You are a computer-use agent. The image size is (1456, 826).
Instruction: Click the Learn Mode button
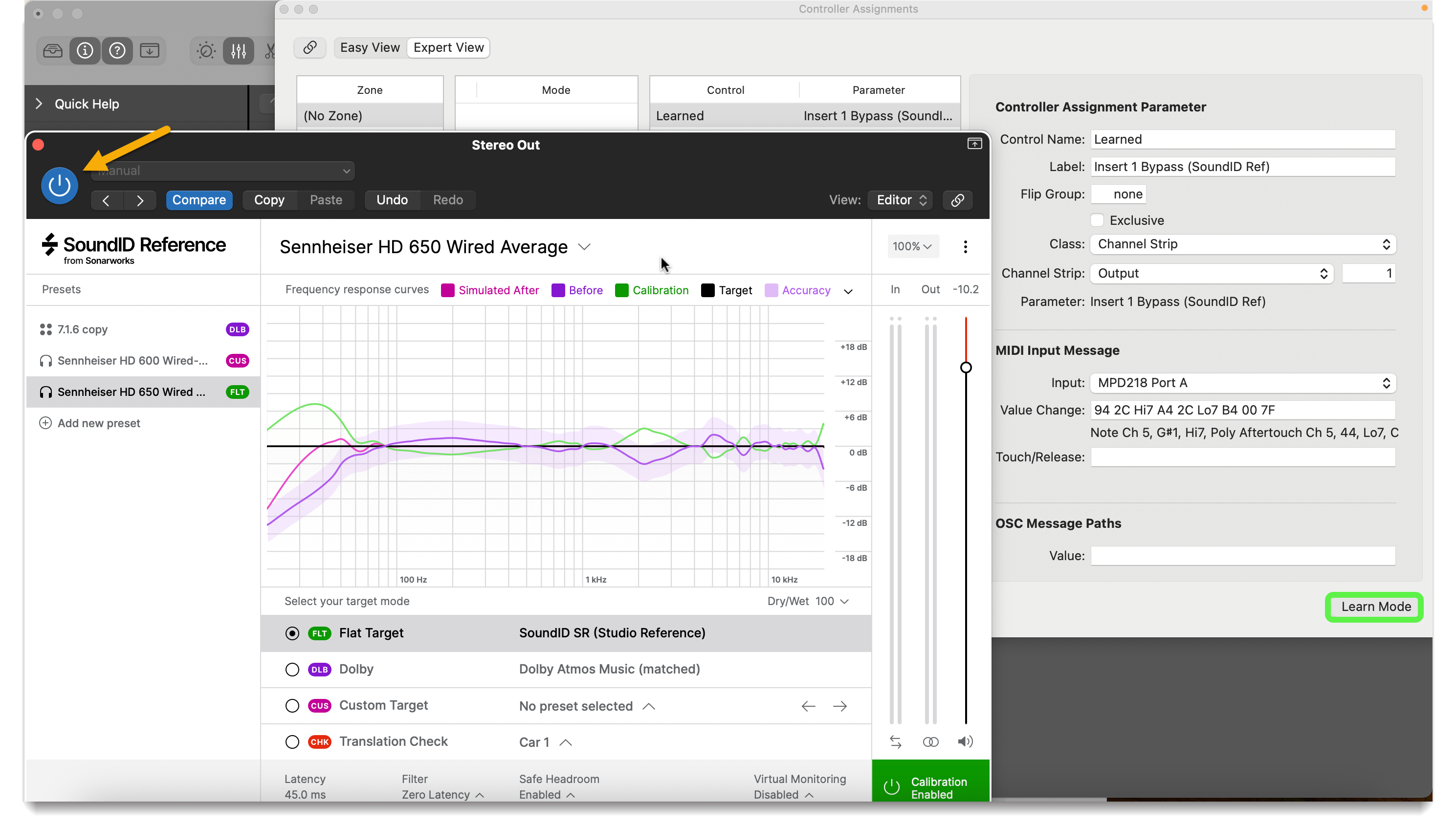coord(1375,607)
